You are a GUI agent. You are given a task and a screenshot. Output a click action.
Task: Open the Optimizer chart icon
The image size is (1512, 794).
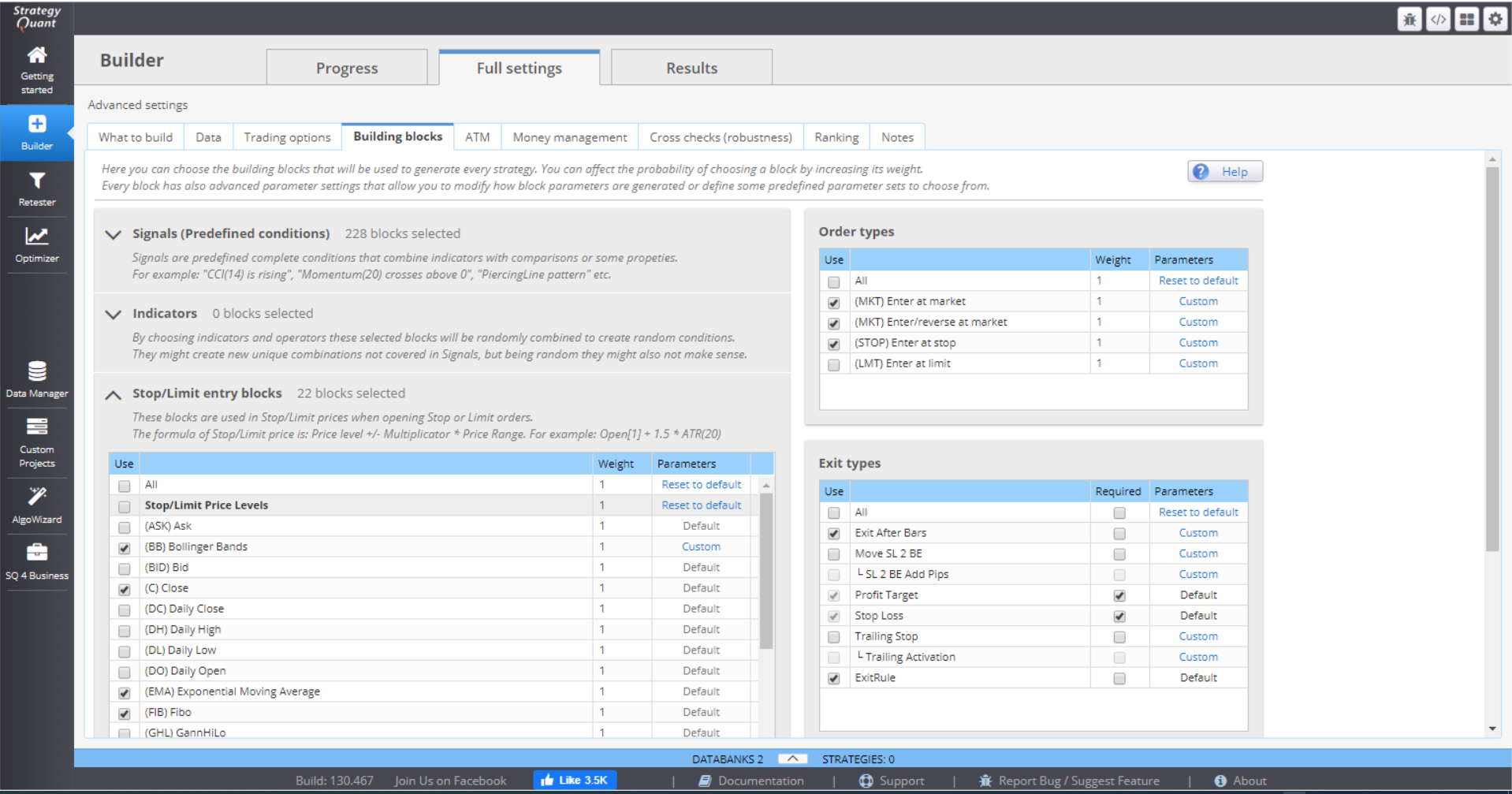tap(37, 236)
